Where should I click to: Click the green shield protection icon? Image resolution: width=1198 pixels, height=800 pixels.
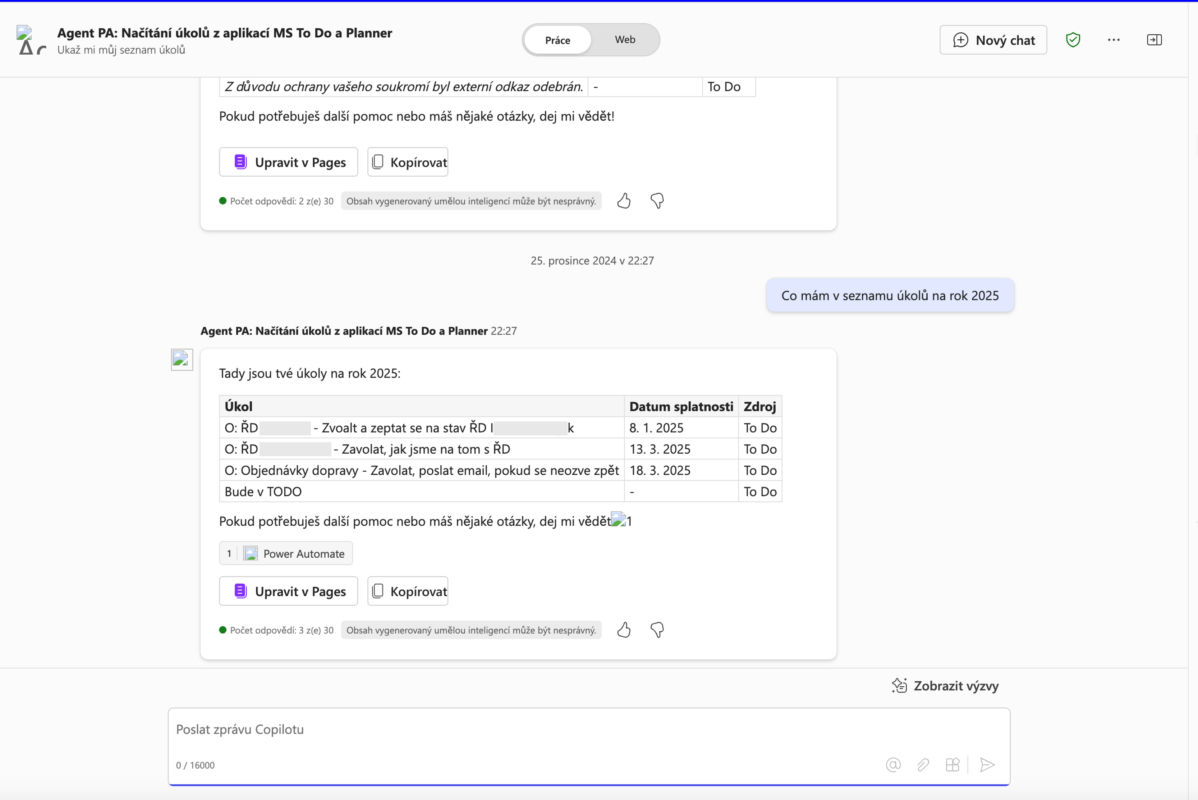pos(1073,40)
